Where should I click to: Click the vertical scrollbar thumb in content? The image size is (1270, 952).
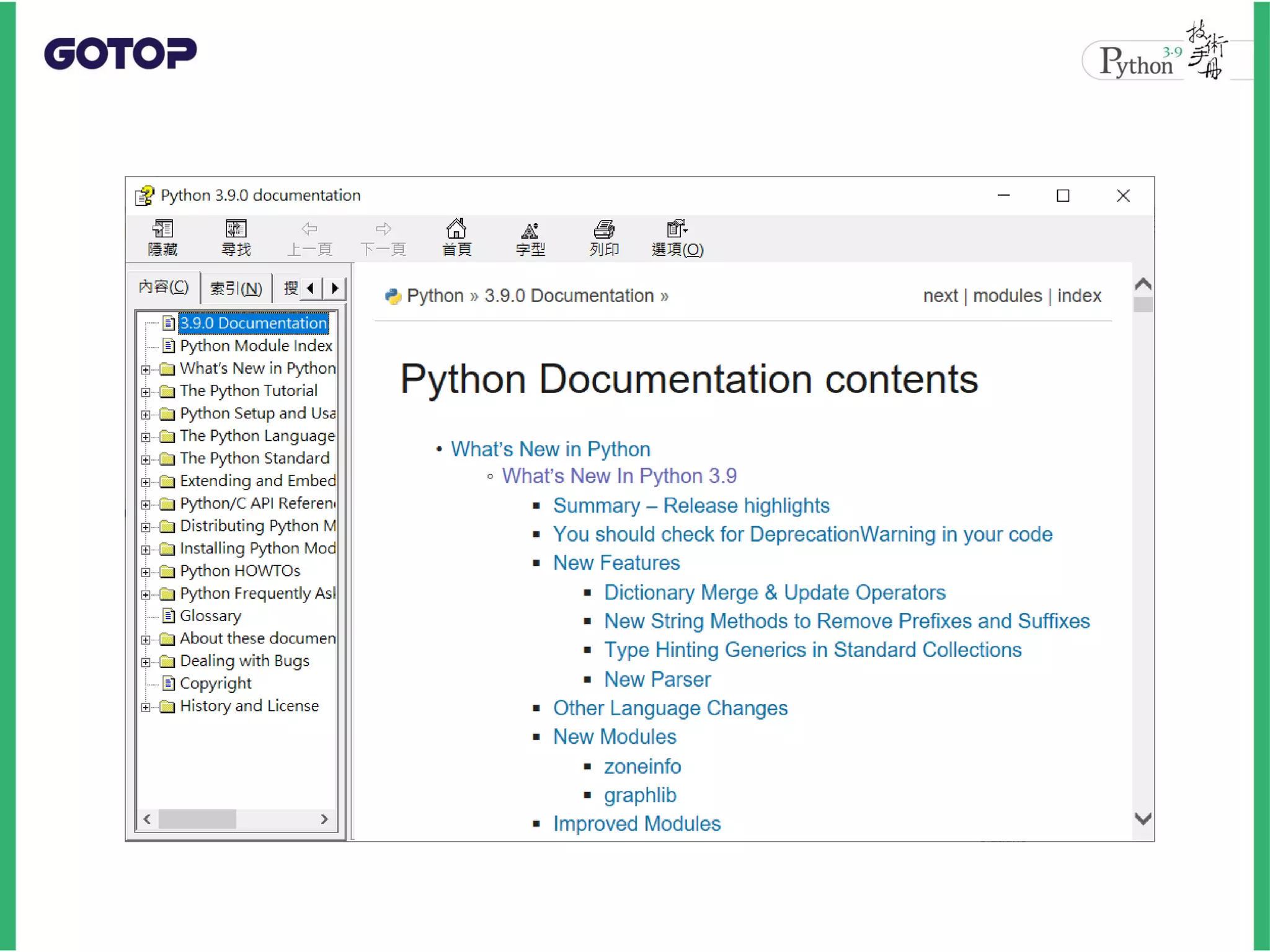(1143, 304)
